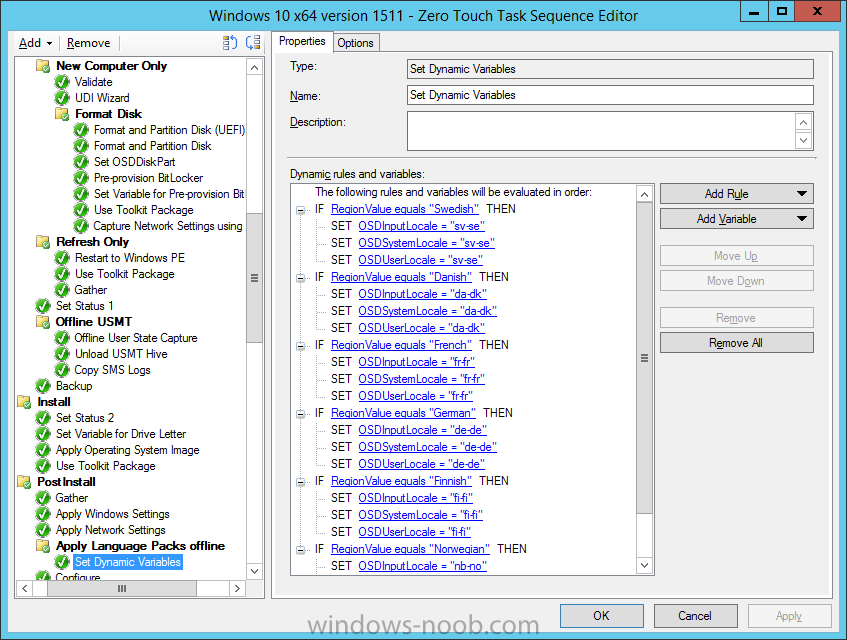Click the check icon beside Set Status 1
The height and width of the screenshot is (640, 847).
(x=43, y=306)
